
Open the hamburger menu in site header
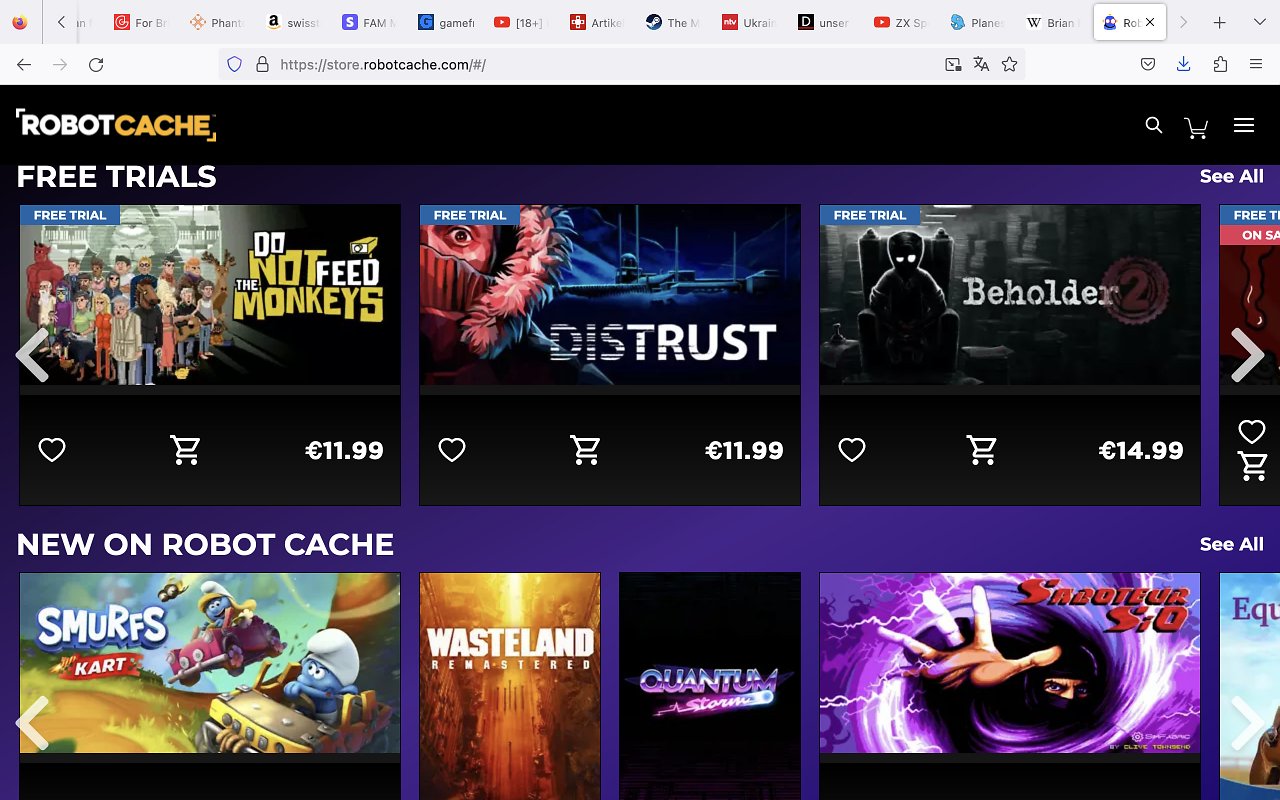click(x=1244, y=125)
